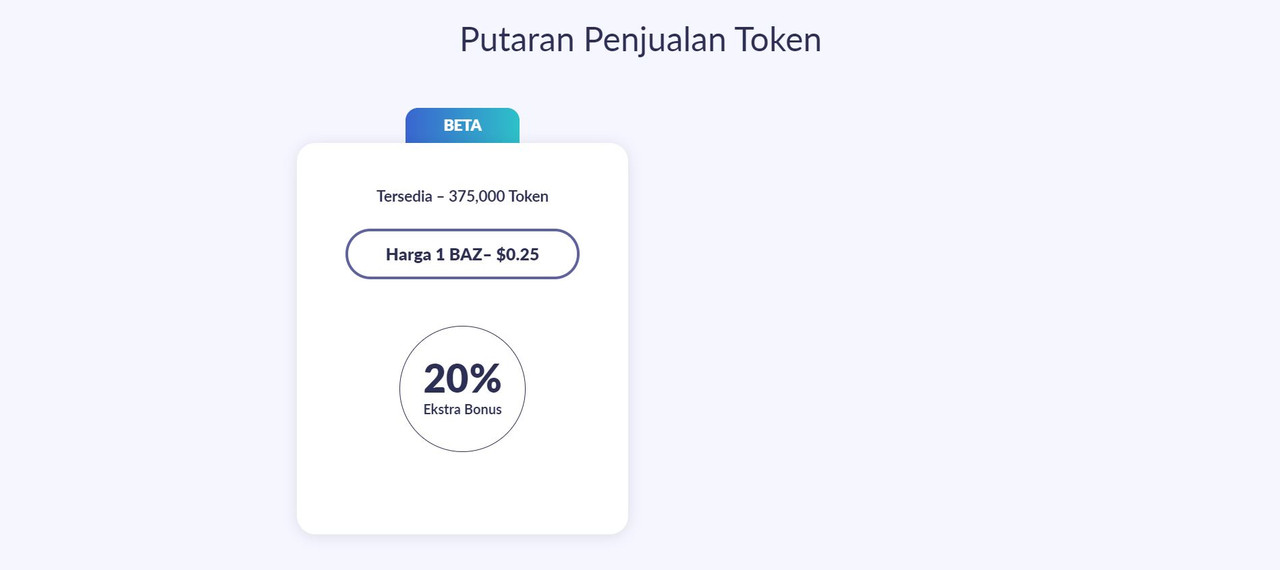Screen dimensions: 1280x570
Task: Select the BETA round tab
Action: click(x=462, y=125)
